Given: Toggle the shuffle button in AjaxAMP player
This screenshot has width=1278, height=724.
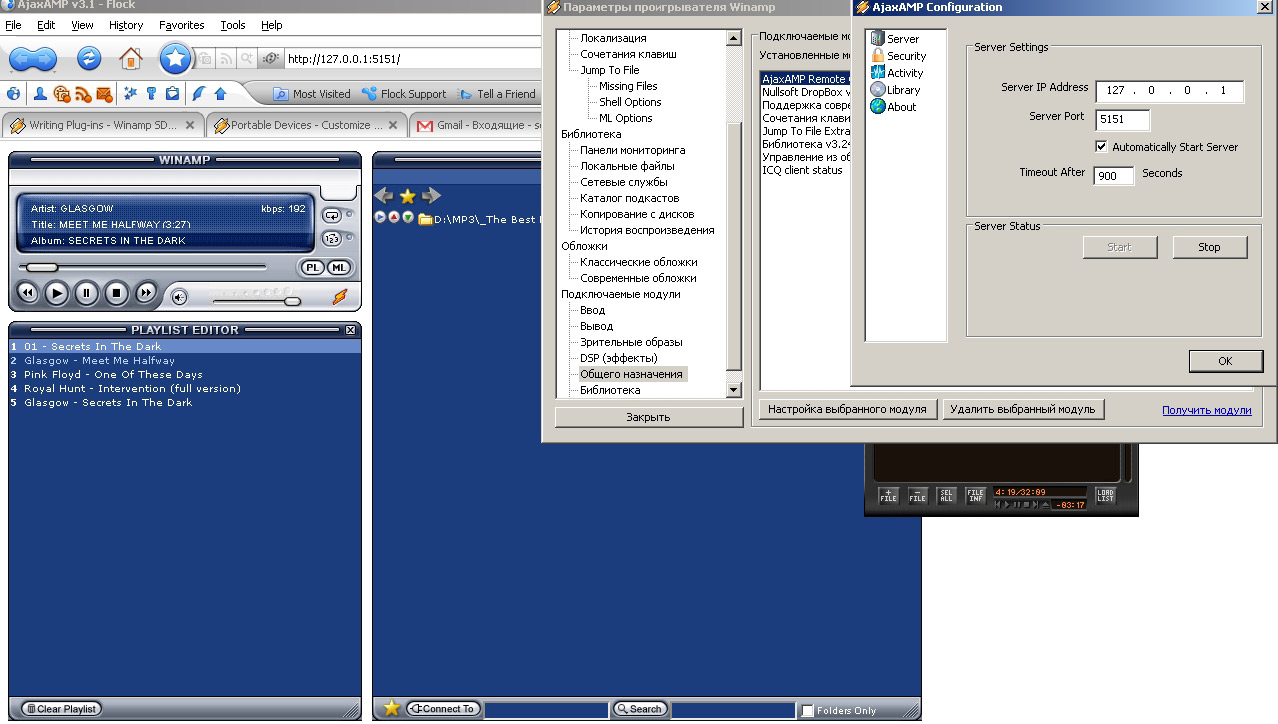Looking at the screenshot, I should [332, 238].
